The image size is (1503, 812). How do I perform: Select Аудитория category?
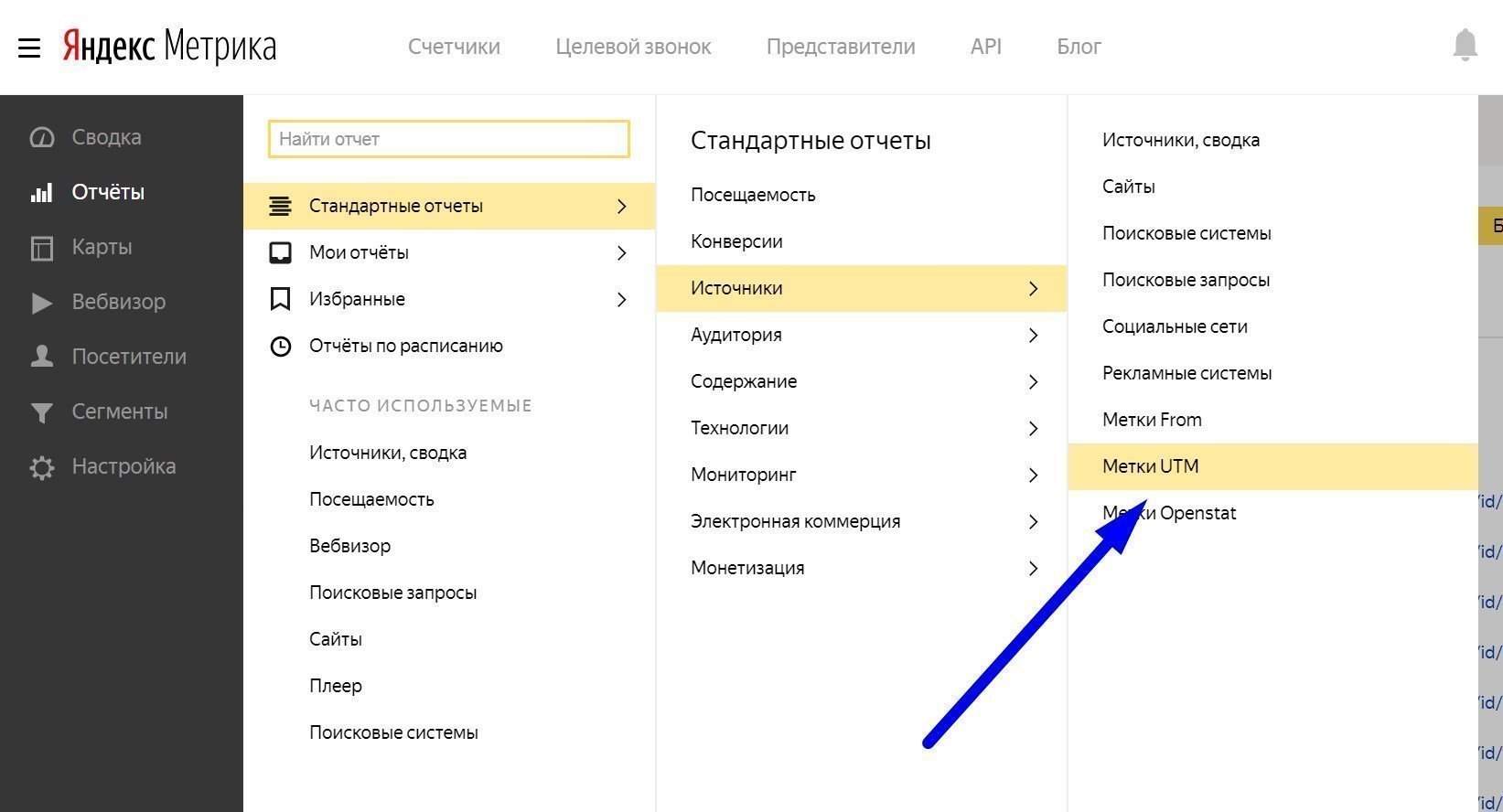(x=862, y=335)
